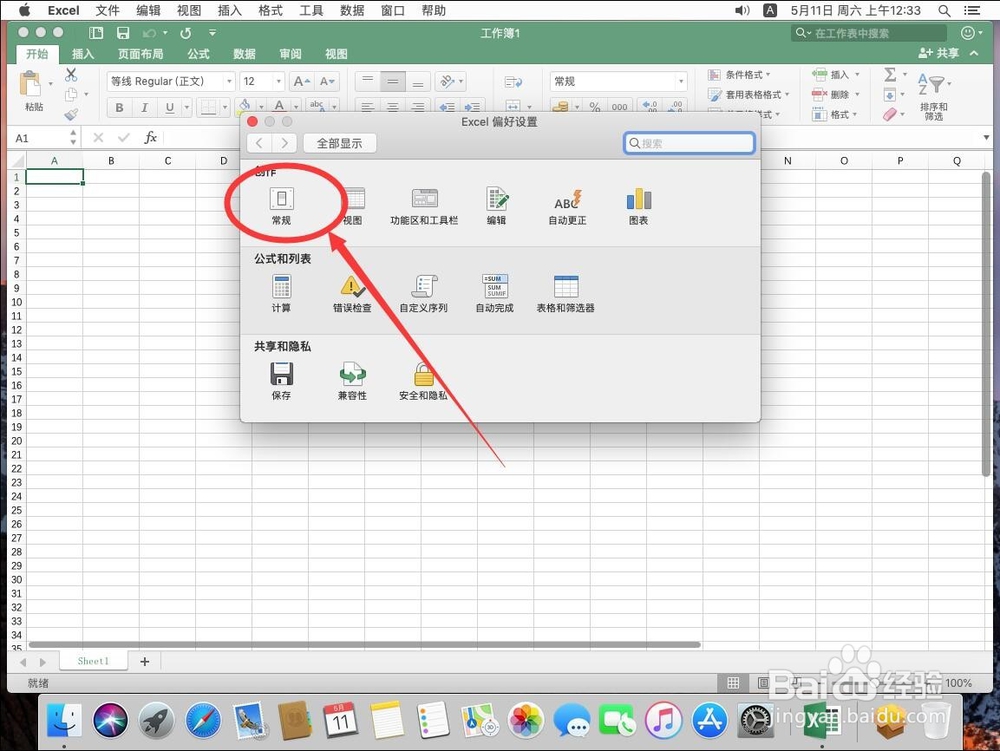Screen dimensions: 1000x751
Task: Toggle italic formatting
Action: pos(144,108)
